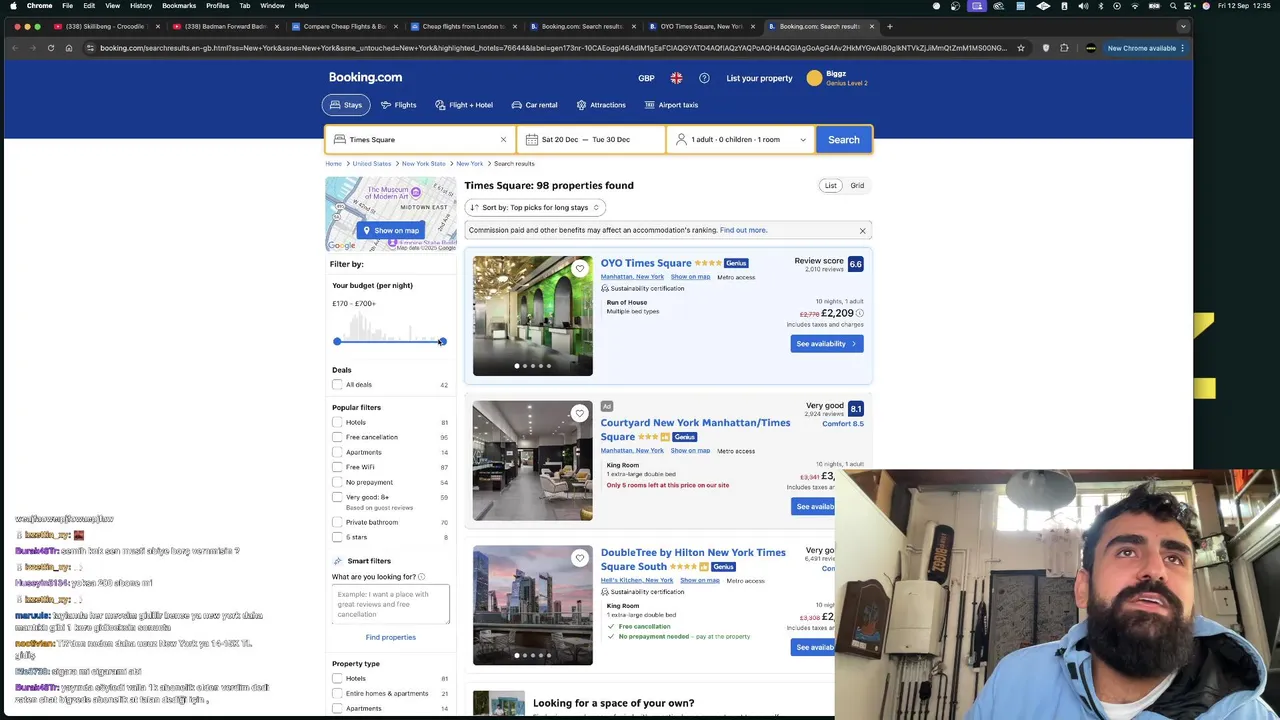Click See availability for OYO Times Square
The image size is (1280, 720).
tap(826, 344)
